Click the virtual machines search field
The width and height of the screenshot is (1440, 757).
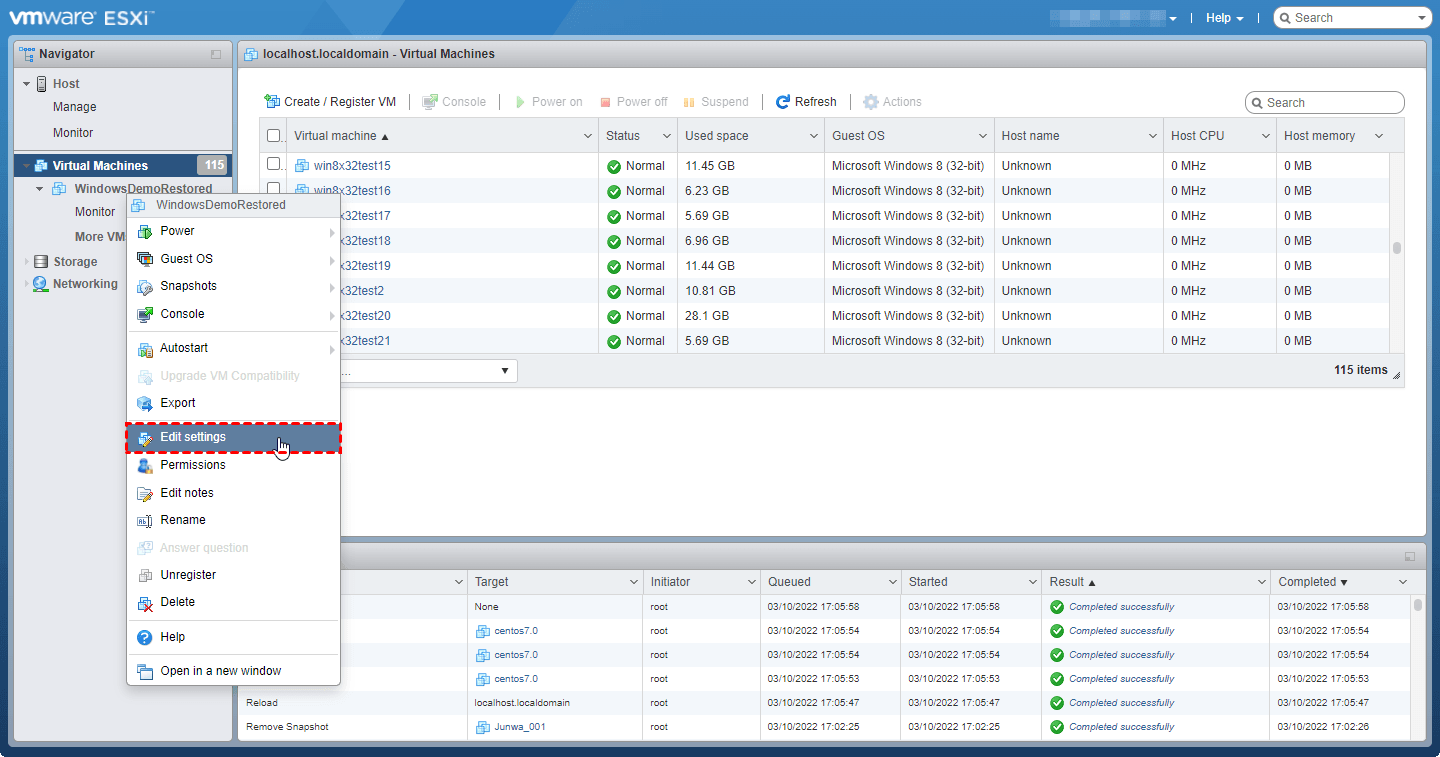(x=1332, y=103)
